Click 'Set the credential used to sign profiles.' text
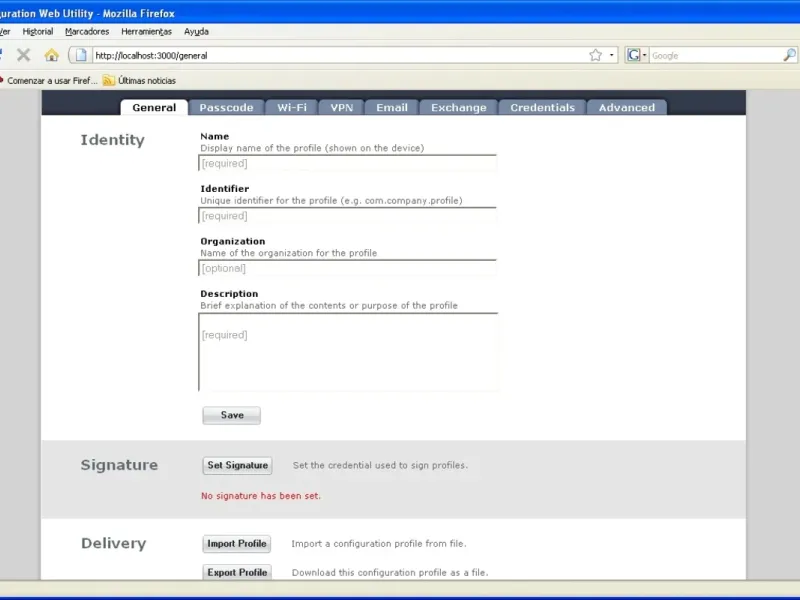This screenshot has height=600, width=800. click(x=380, y=465)
